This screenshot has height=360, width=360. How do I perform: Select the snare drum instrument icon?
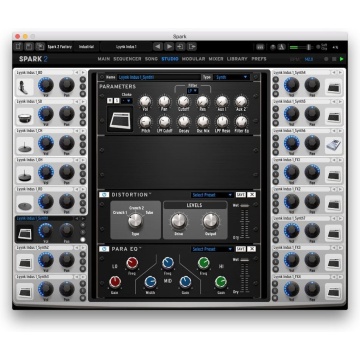25,115
